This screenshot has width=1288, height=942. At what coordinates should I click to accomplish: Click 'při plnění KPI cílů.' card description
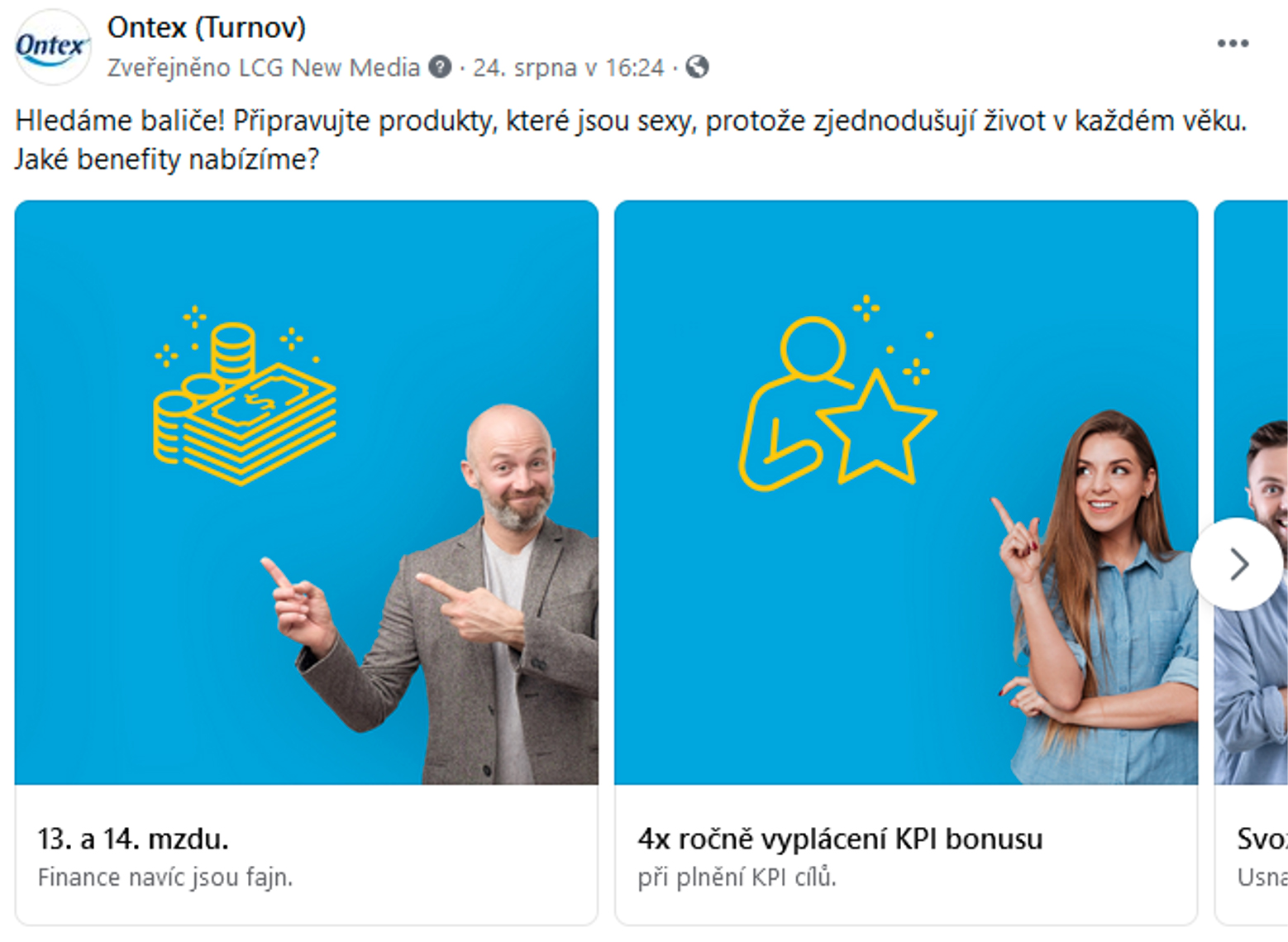click(737, 877)
